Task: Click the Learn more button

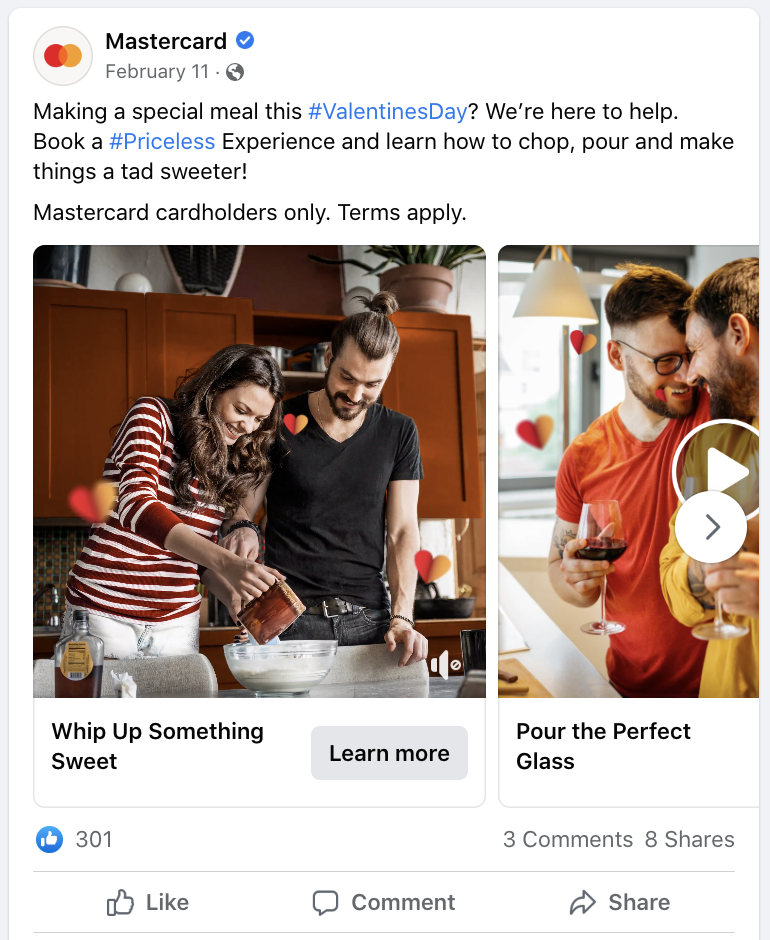Action: (x=389, y=753)
